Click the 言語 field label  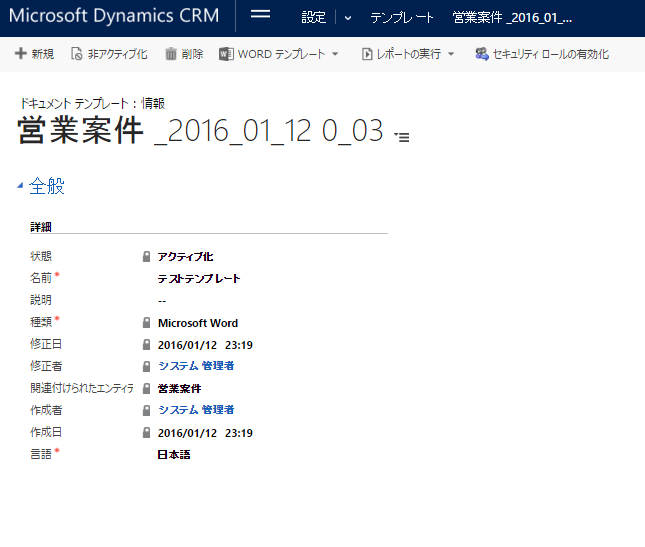[x=41, y=454]
